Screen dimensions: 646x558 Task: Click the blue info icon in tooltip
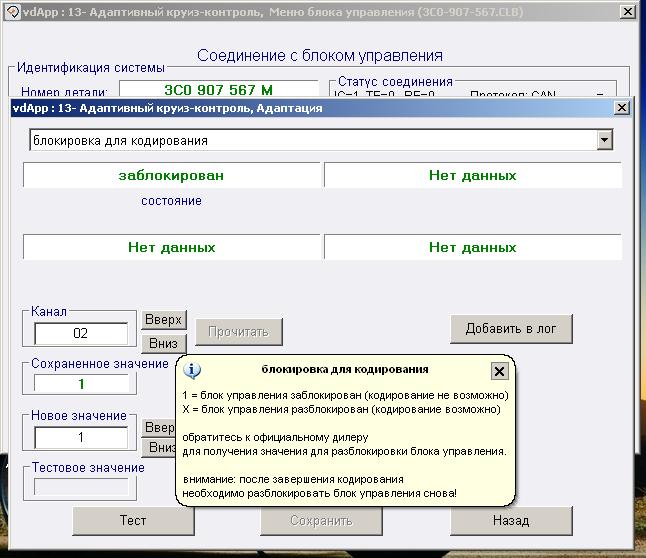tap(194, 370)
